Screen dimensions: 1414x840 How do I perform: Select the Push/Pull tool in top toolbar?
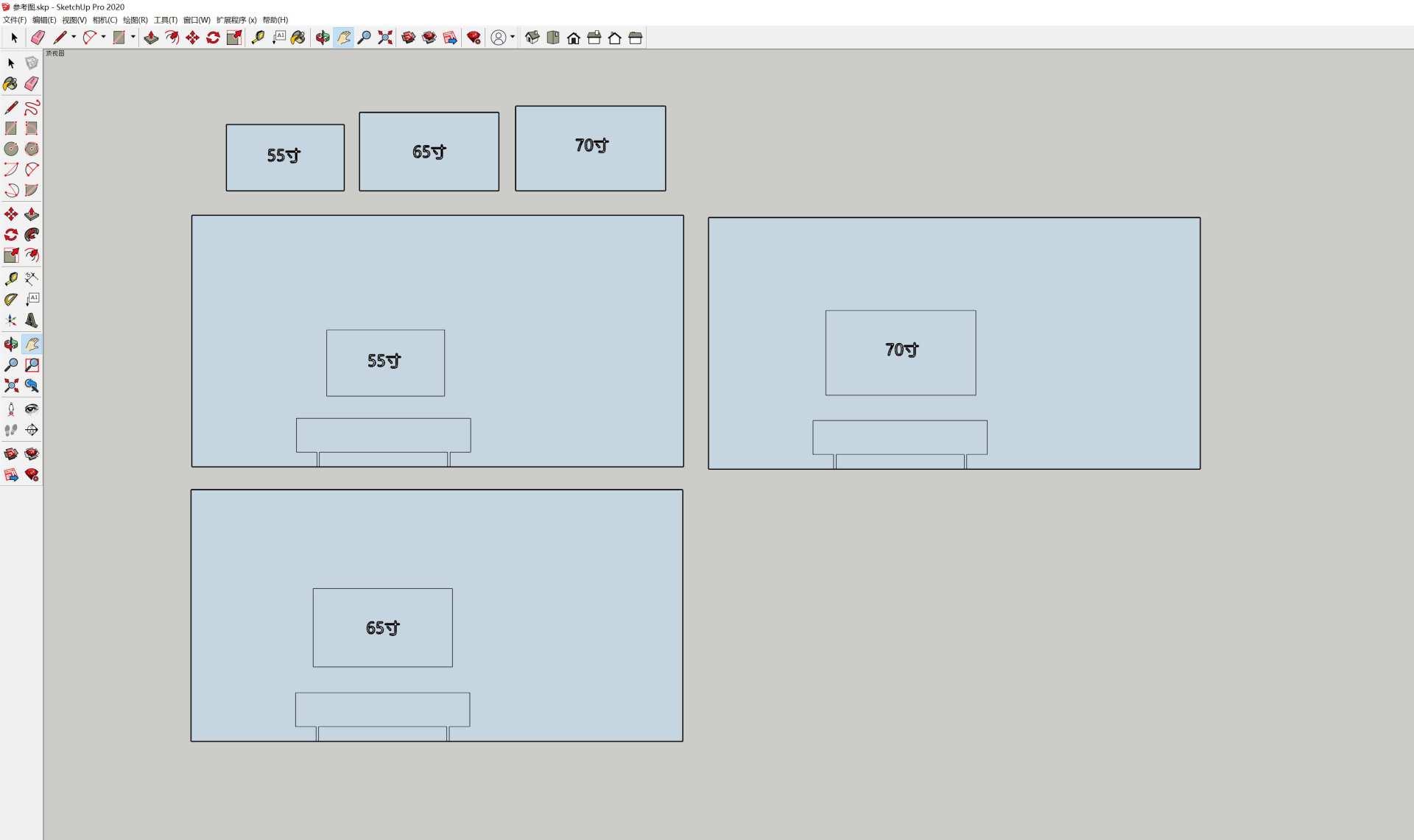tap(151, 38)
